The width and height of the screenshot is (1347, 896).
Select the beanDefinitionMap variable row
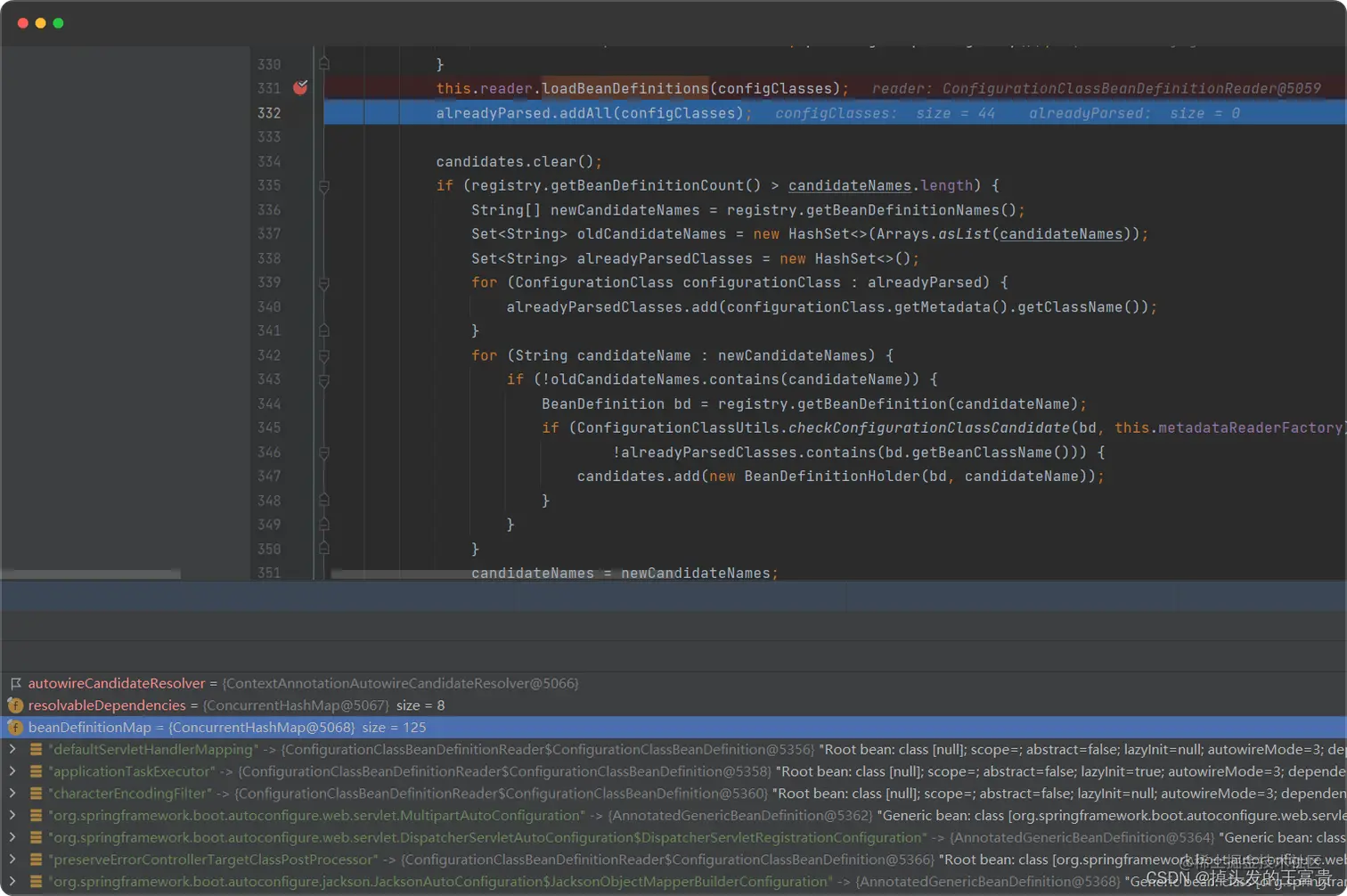tap(673, 728)
